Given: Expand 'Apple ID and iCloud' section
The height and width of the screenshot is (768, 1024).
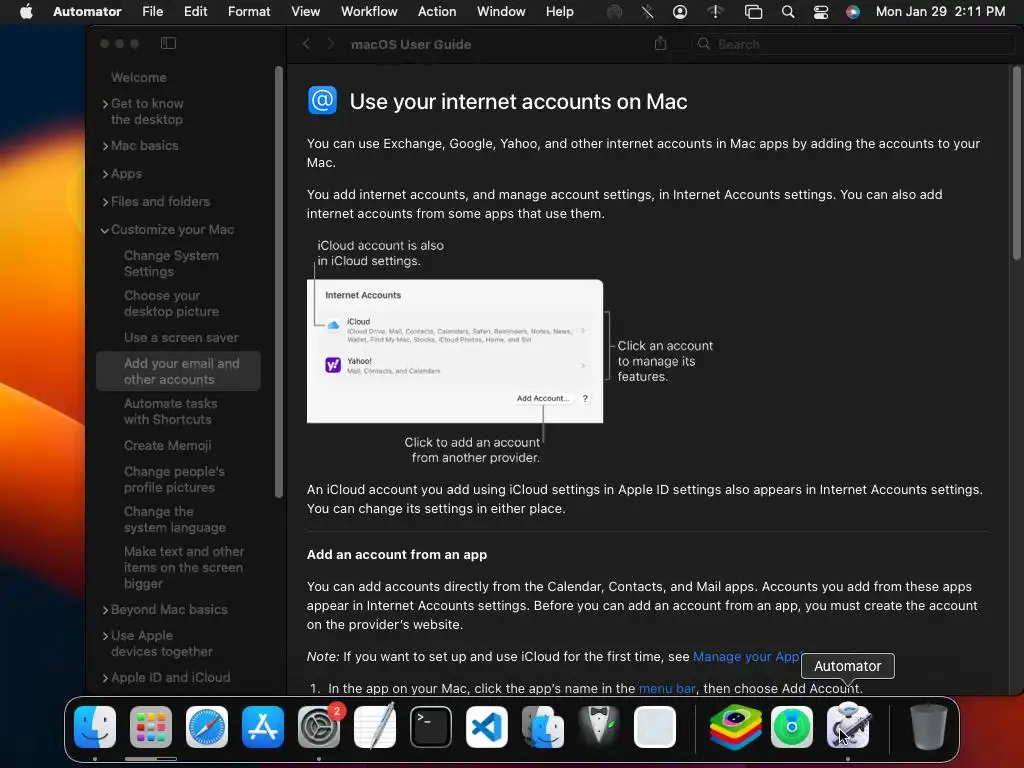Looking at the screenshot, I should [105, 678].
